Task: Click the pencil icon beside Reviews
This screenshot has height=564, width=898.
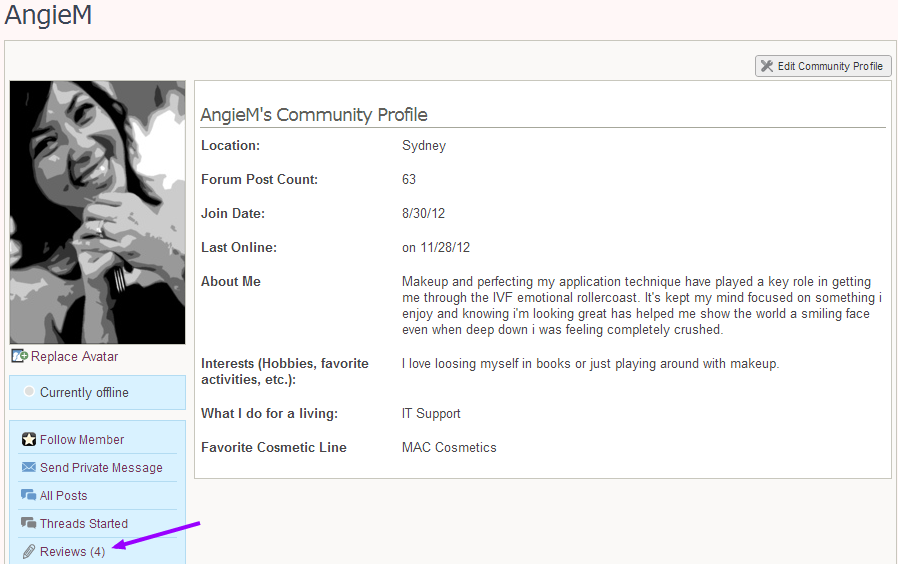Action: point(29,551)
